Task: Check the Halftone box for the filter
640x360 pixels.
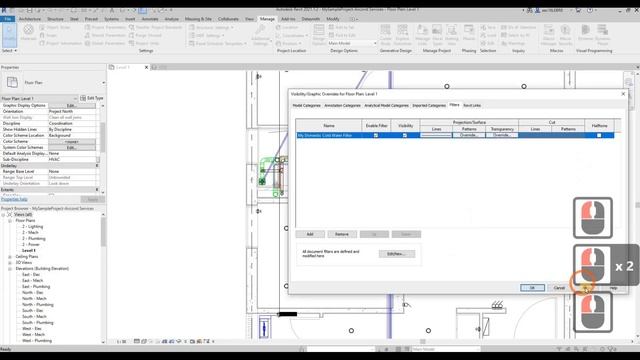Action: coord(599,135)
